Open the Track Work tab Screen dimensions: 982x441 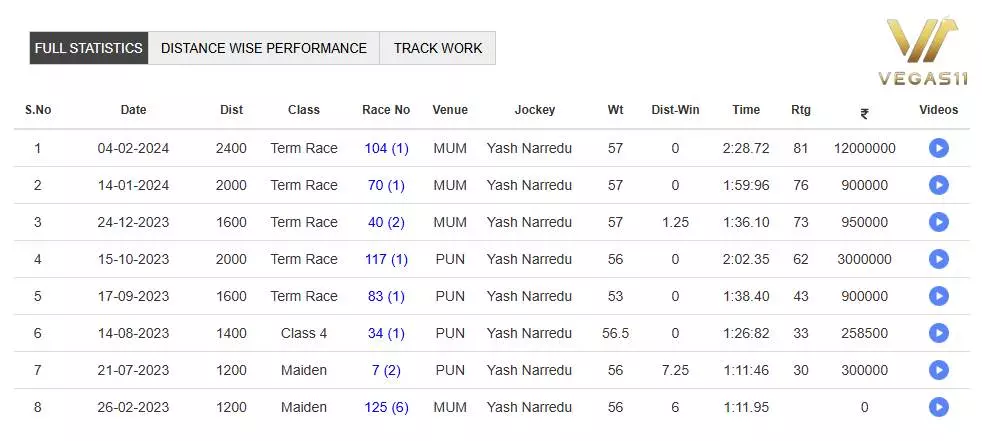(x=438, y=48)
